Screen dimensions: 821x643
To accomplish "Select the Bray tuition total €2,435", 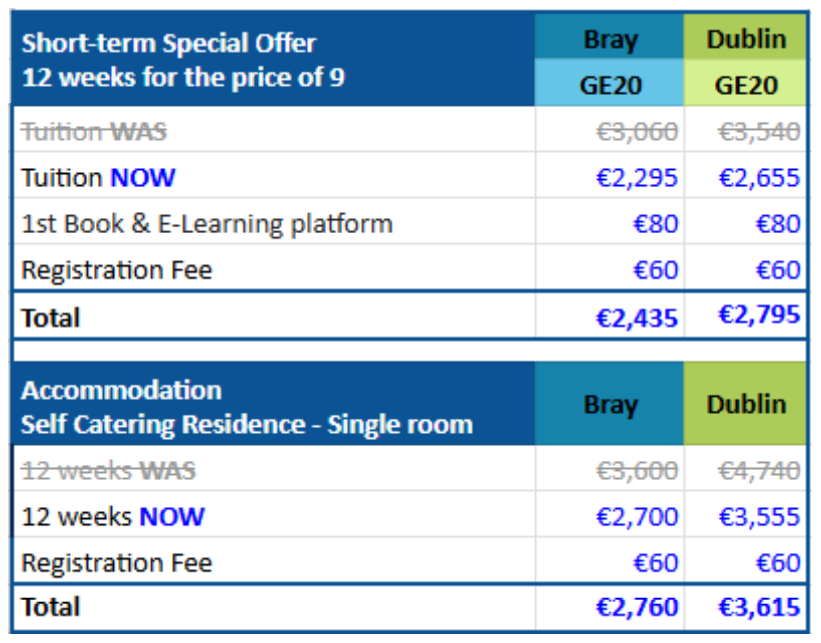I will point(636,318).
